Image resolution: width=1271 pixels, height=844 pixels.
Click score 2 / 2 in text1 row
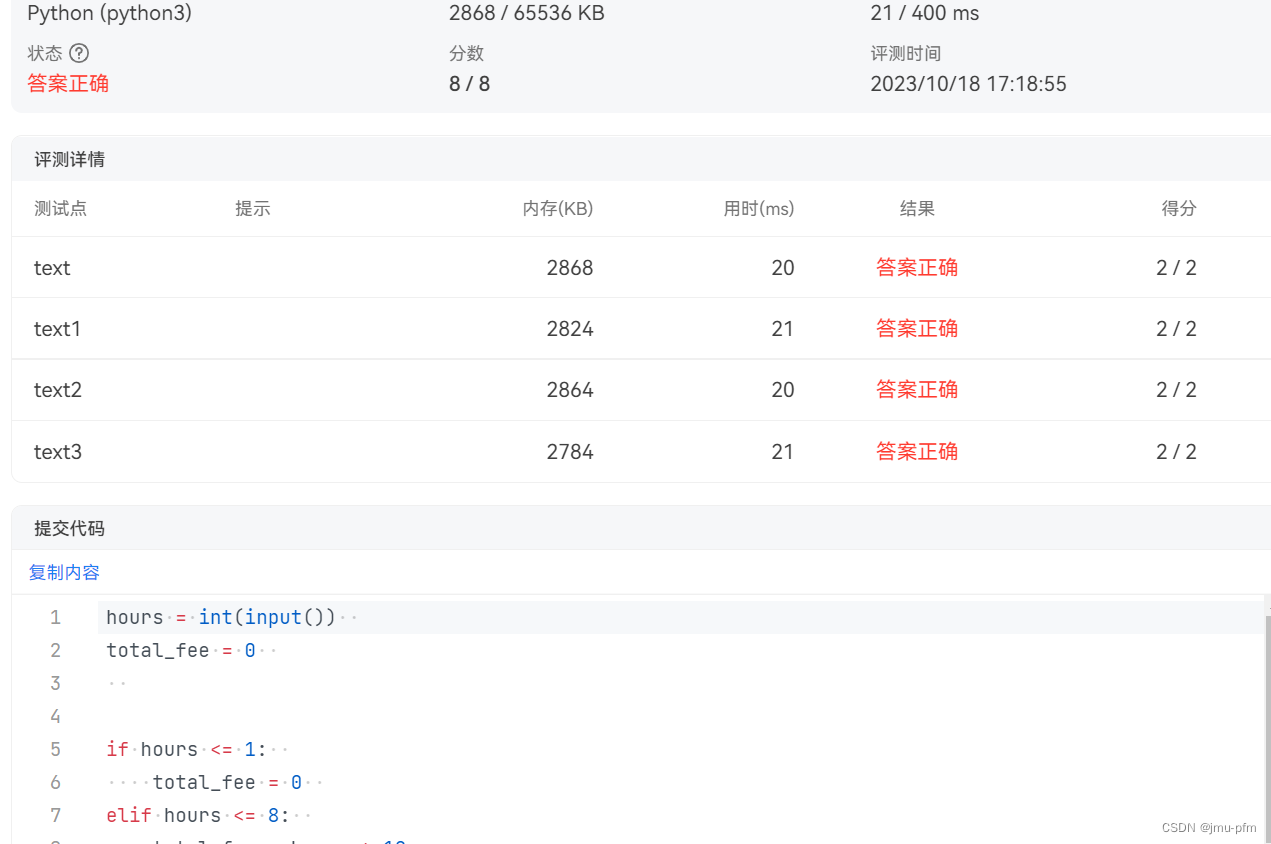tap(1177, 329)
